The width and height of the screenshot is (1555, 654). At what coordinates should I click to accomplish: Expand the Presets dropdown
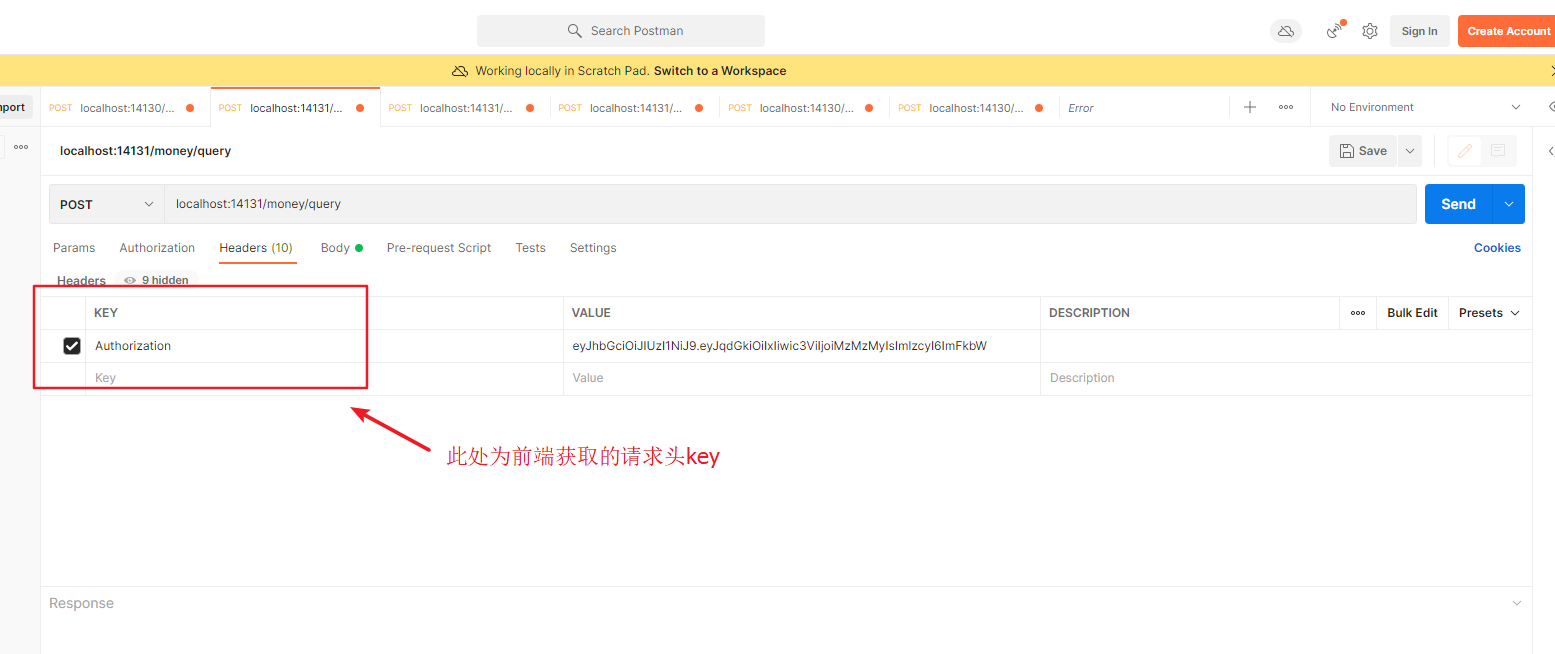tap(1488, 312)
